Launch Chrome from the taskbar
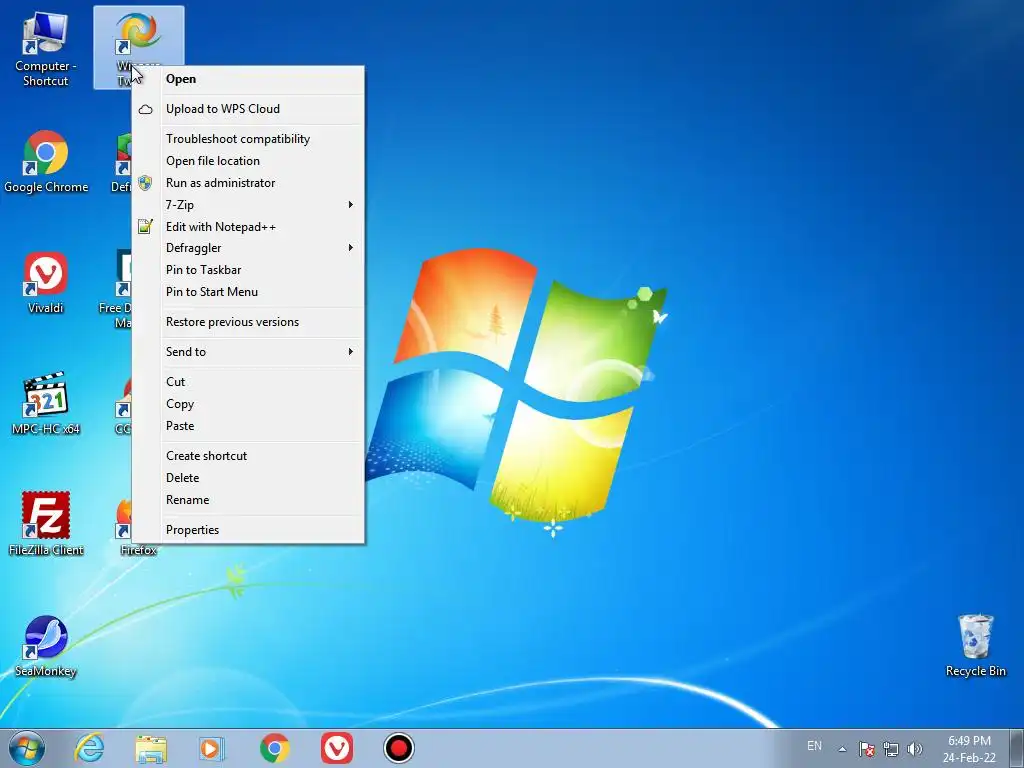The image size is (1024, 768). point(274,748)
